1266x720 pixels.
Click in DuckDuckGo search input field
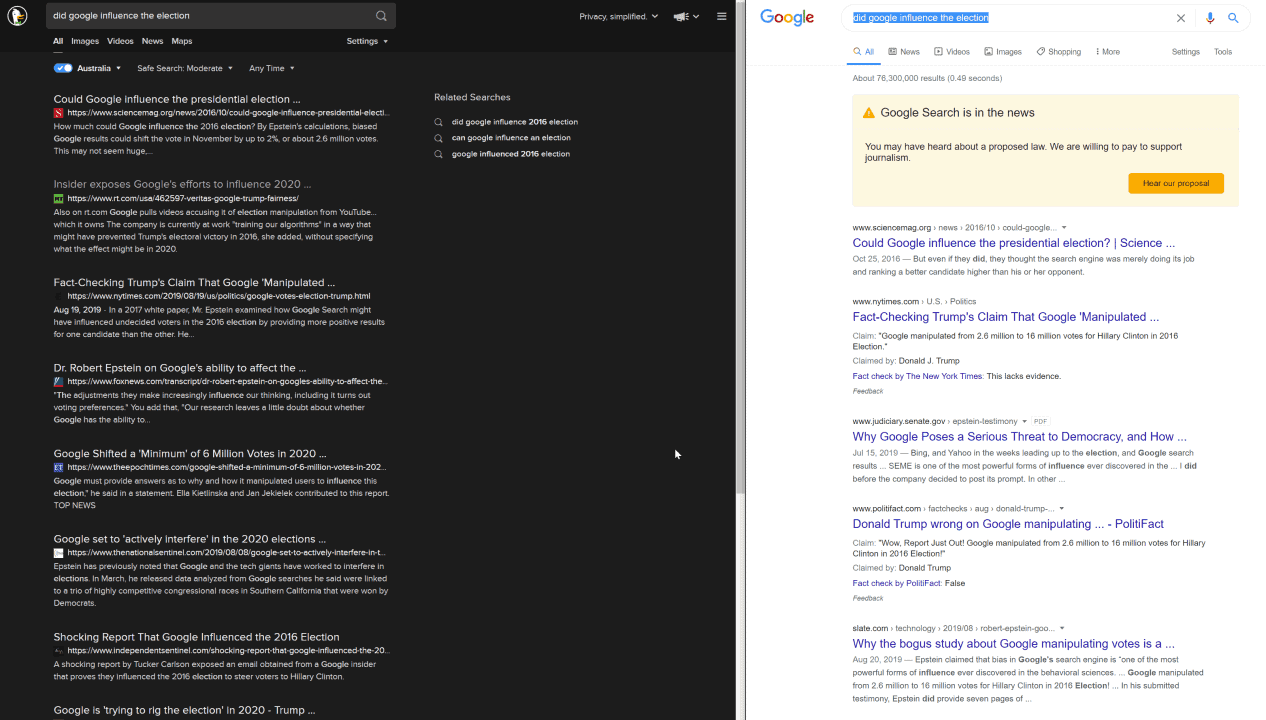pos(210,16)
